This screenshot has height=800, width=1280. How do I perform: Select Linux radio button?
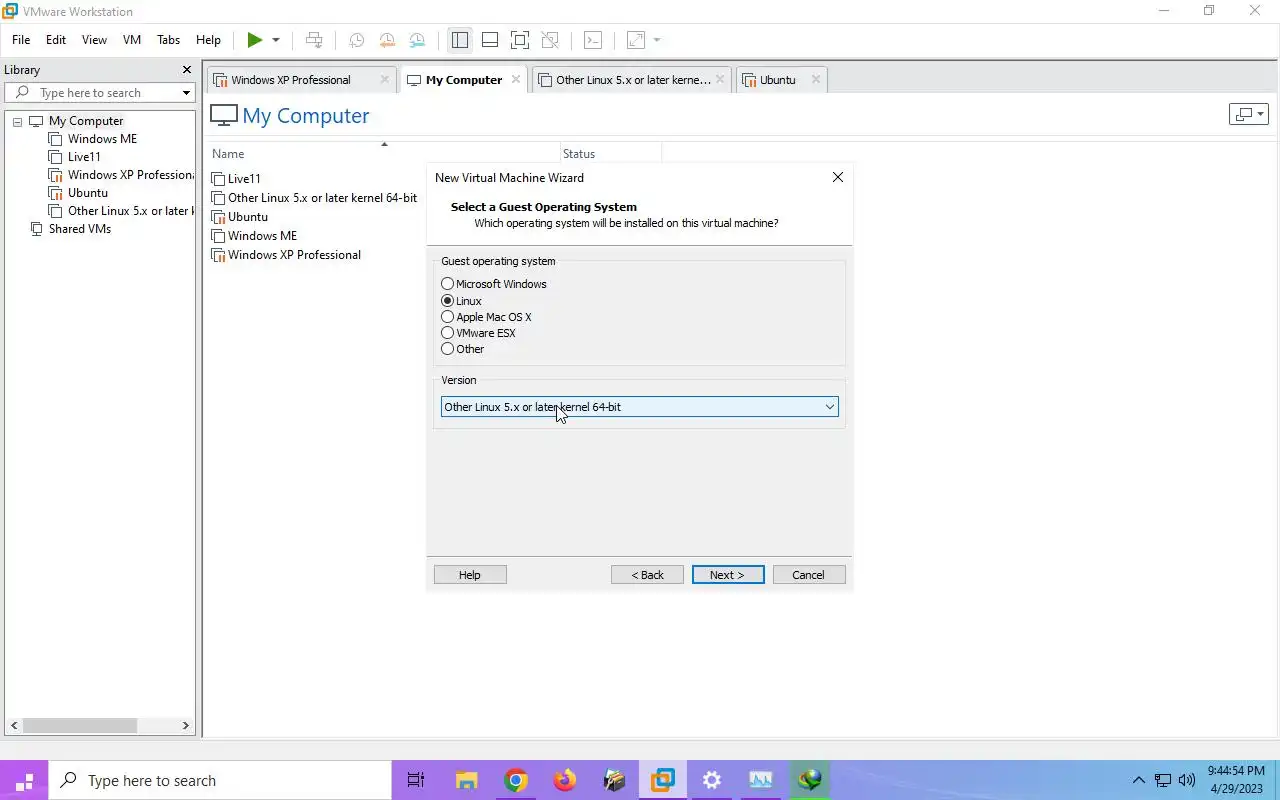448,301
